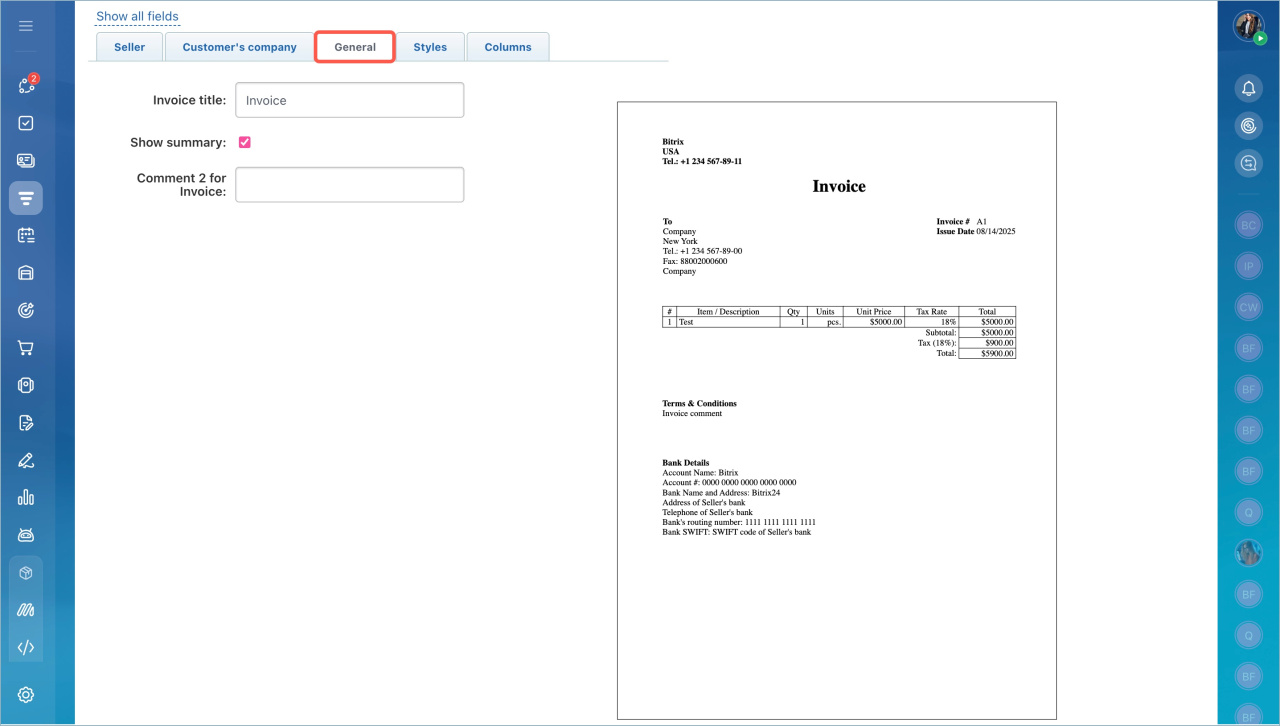Open the settings gear in sidebar
Image resolution: width=1280 pixels, height=726 pixels.
(x=26, y=695)
